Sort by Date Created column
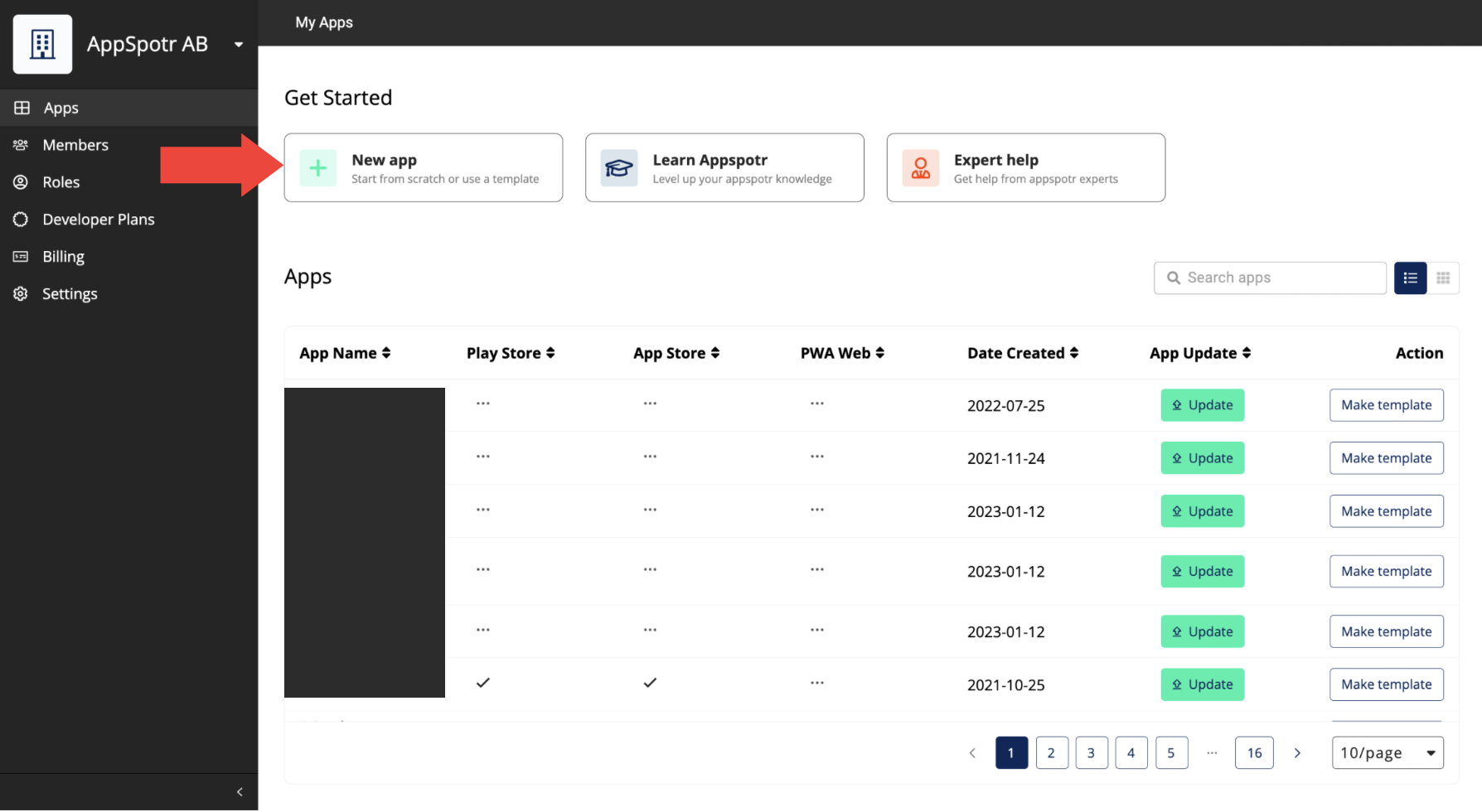1482x812 pixels. click(x=1023, y=353)
